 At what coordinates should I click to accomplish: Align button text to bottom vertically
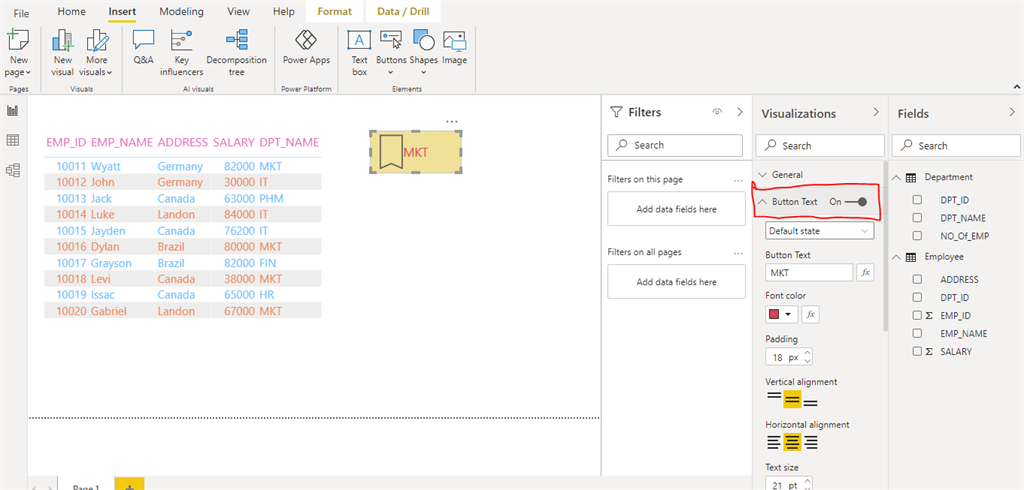[810, 401]
